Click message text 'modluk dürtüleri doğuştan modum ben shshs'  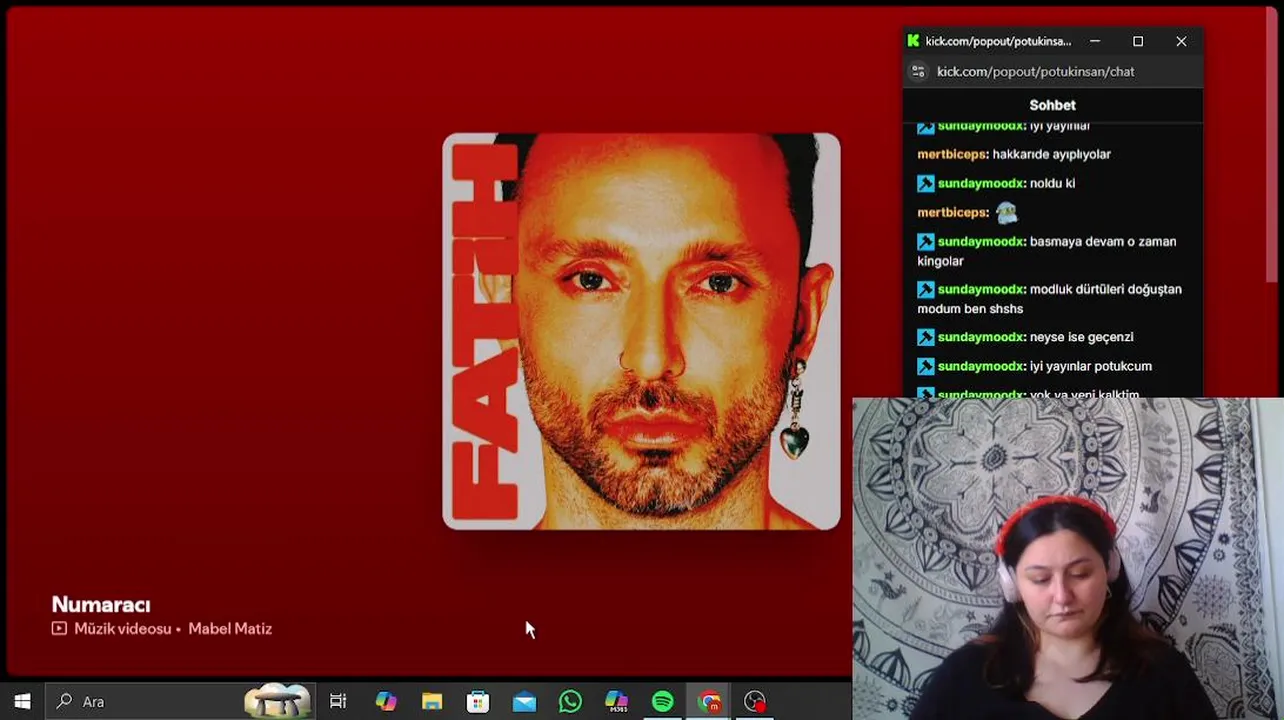click(1050, 299)
